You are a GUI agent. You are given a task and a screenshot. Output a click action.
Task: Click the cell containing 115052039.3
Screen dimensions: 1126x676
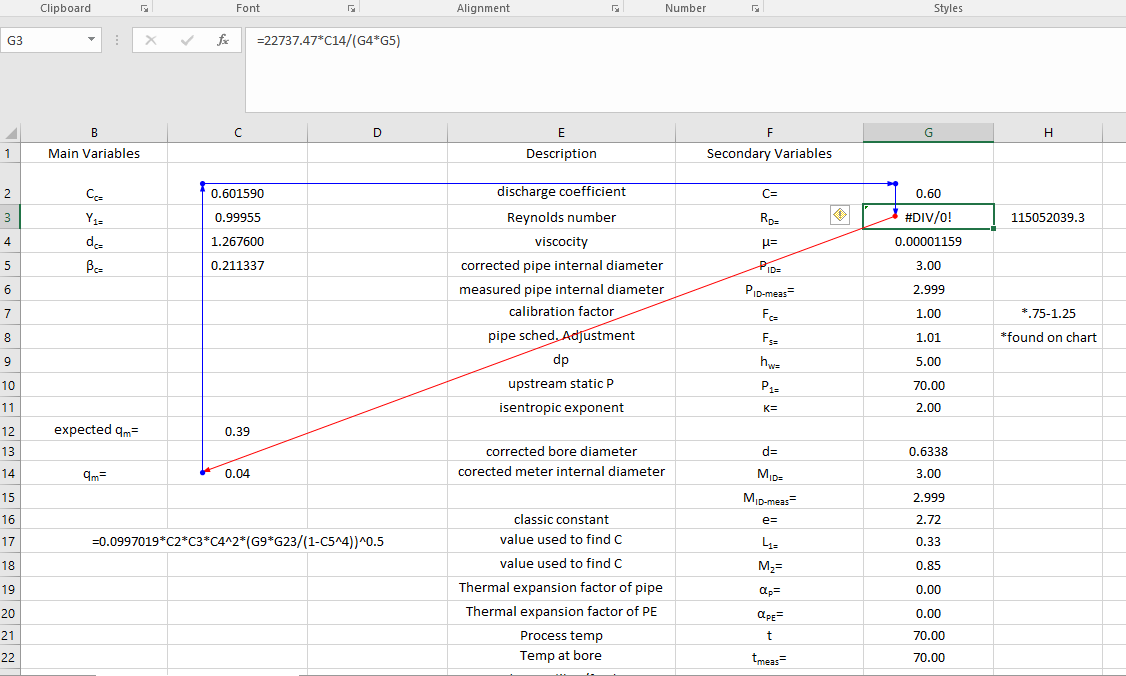coord(1048,218)
